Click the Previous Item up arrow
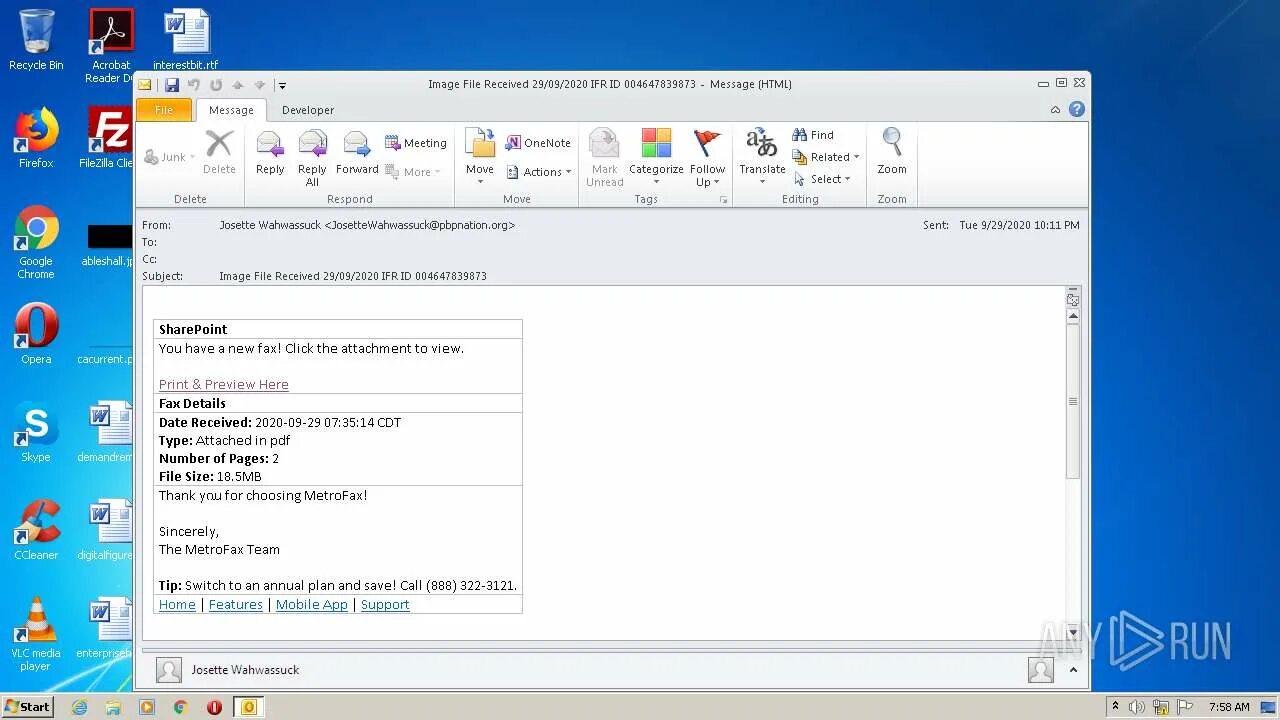 (237, 85)
